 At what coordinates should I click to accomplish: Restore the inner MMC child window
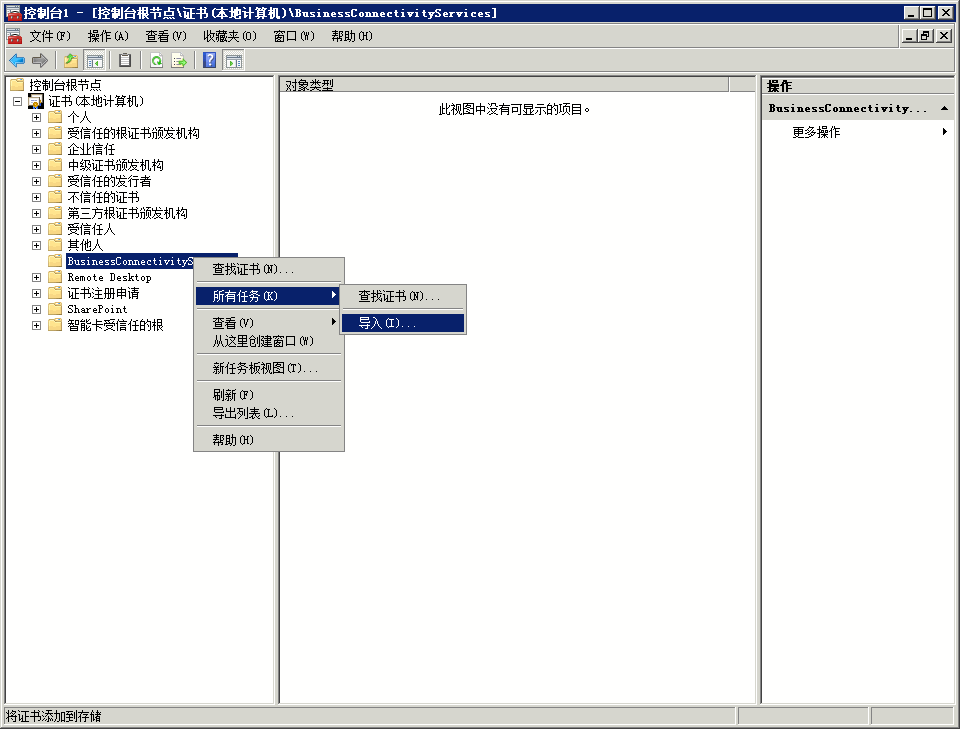[x=926, y=36]
